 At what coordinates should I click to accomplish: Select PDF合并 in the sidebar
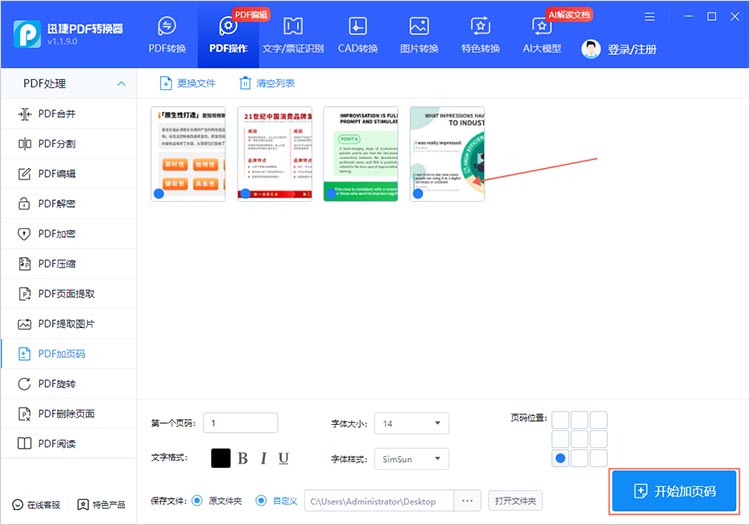tap(57, 114)
